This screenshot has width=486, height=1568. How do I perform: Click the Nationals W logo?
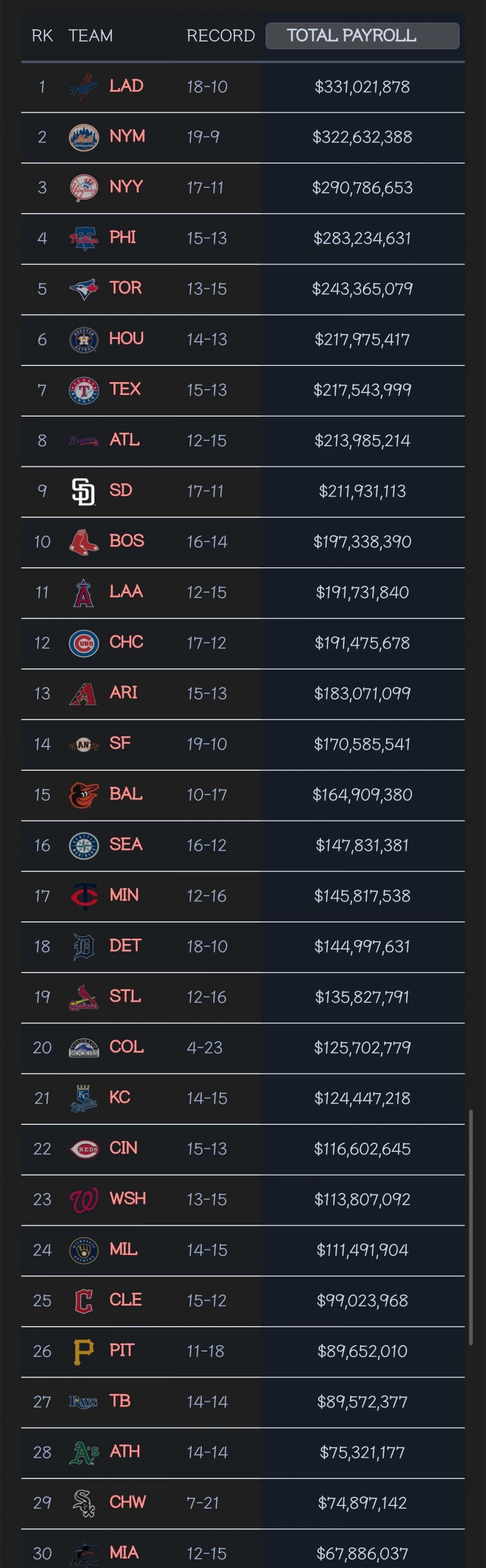coord(84,1199)
